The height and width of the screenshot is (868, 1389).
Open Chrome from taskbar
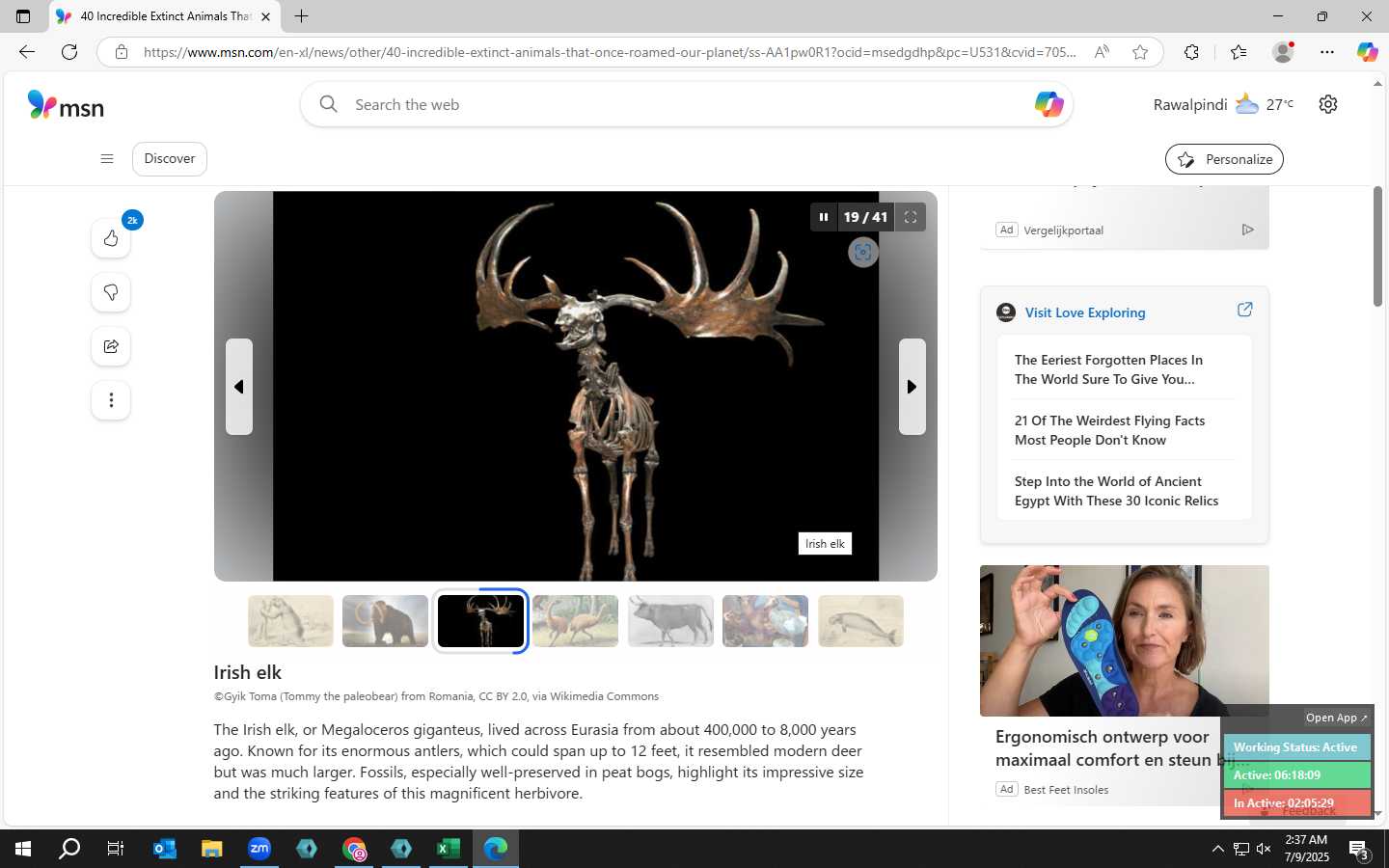(x=354, y=849)
